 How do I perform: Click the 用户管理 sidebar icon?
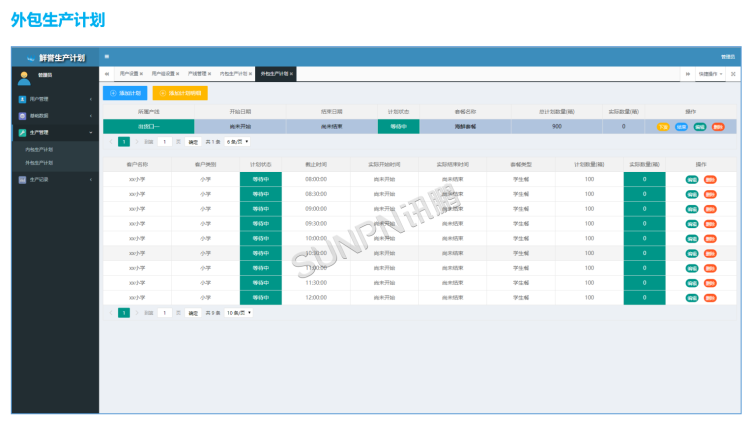point(22,99)
